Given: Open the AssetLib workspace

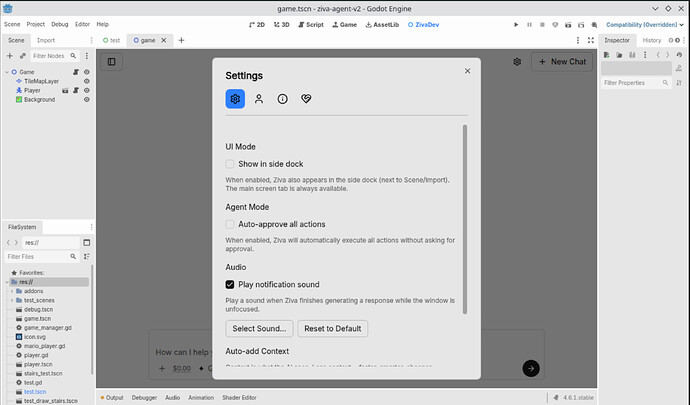Looking at the screenshot, I should [382, 25].
